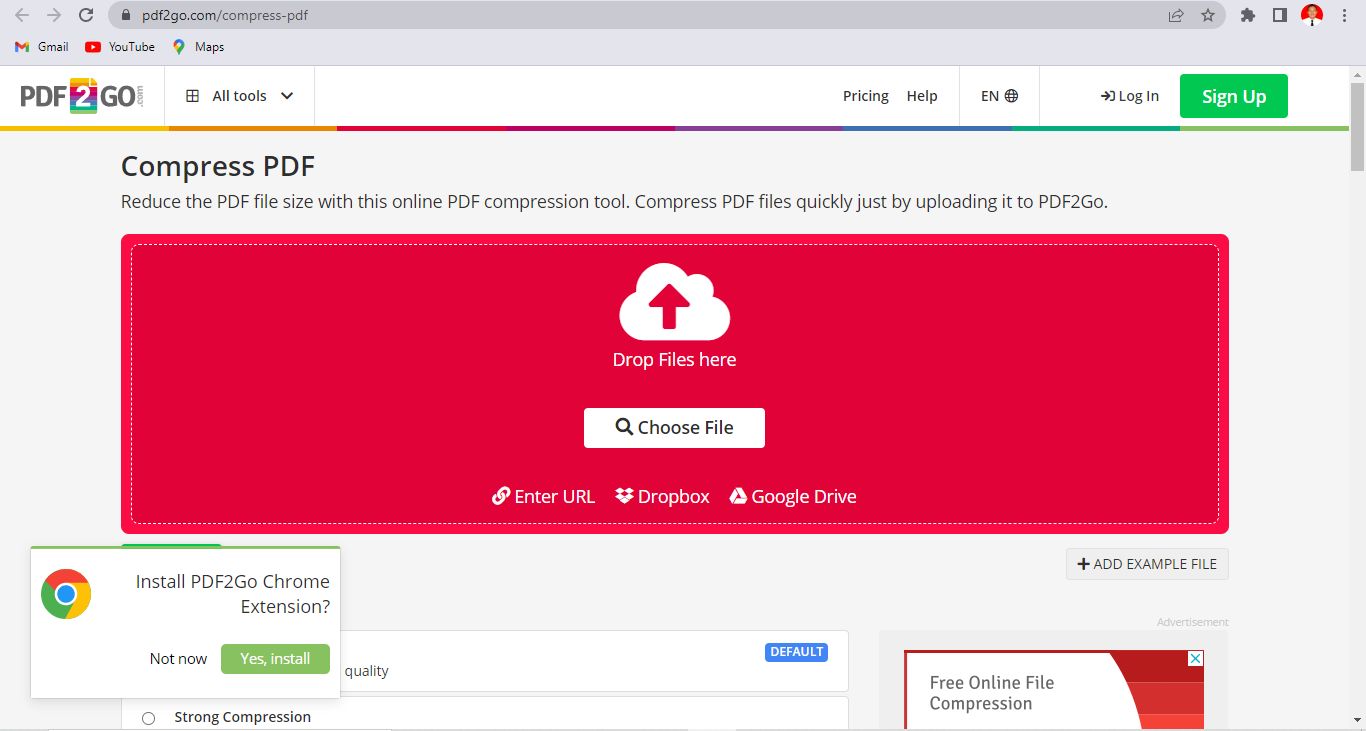The image size is (1366, 731).
Task: Click the browser forward arrow
Action: tap(54, 15)
